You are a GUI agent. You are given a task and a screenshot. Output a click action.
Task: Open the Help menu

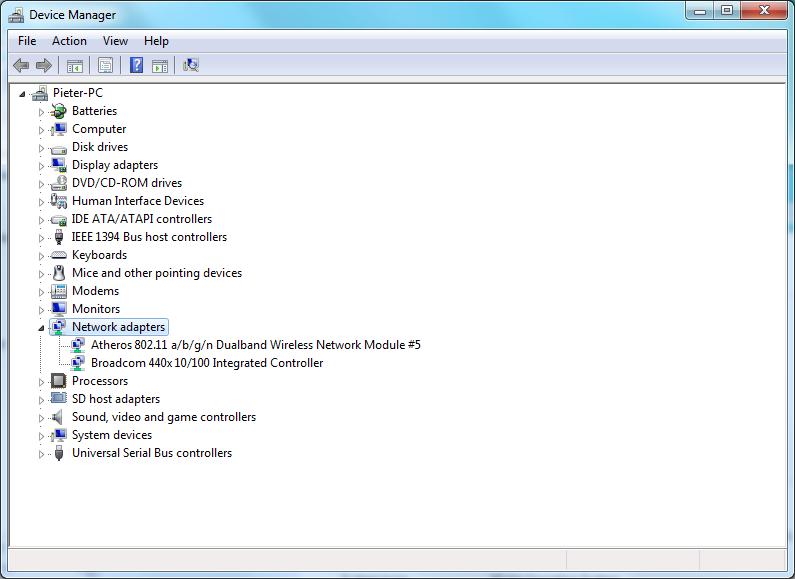click(156, 41)
